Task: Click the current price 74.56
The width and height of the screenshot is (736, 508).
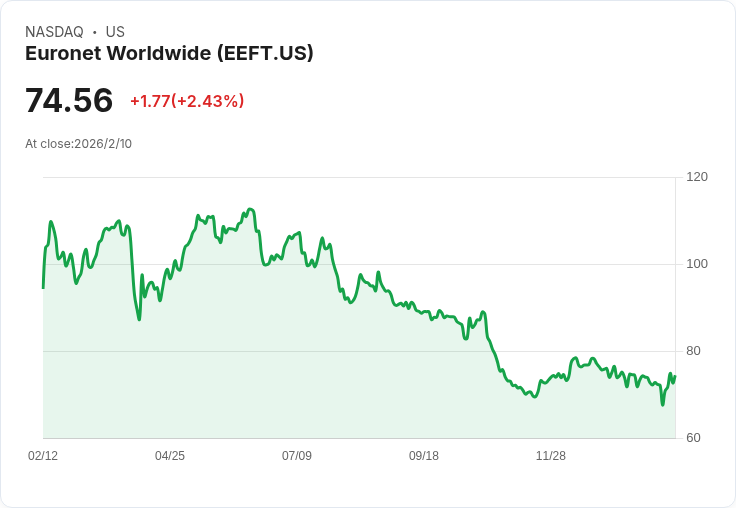Action: (x=69, y=101)
